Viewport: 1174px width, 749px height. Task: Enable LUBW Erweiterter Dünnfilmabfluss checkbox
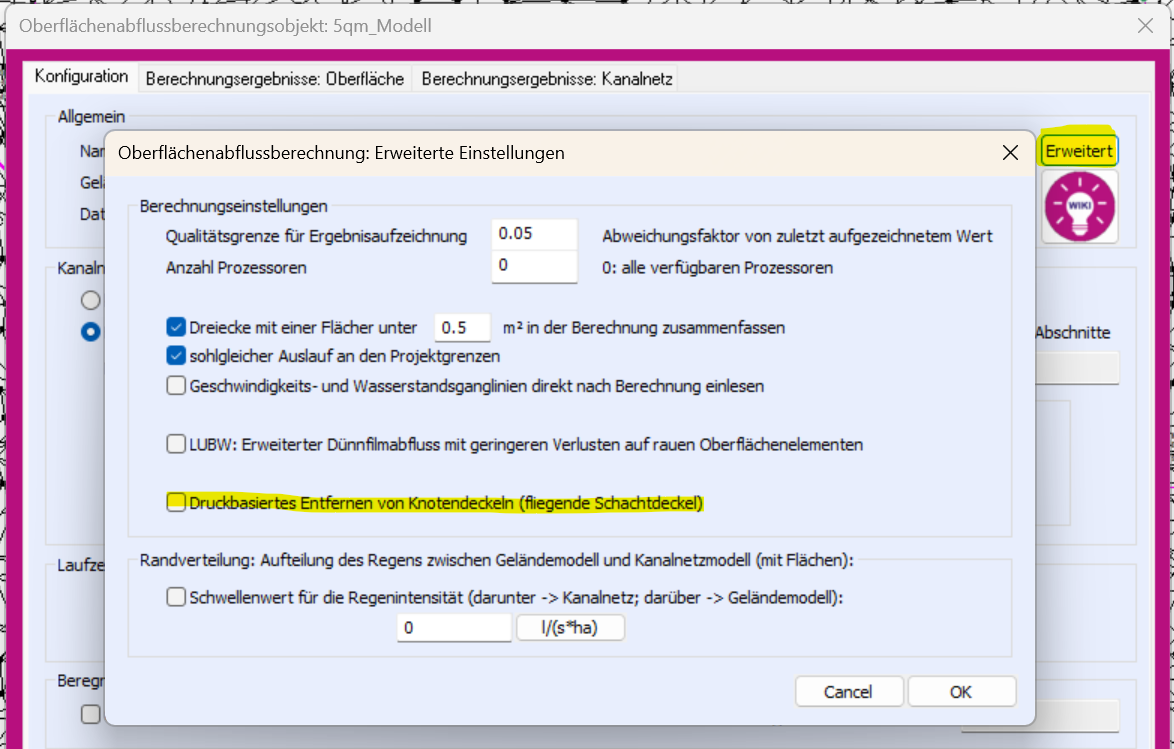(177, 444)
